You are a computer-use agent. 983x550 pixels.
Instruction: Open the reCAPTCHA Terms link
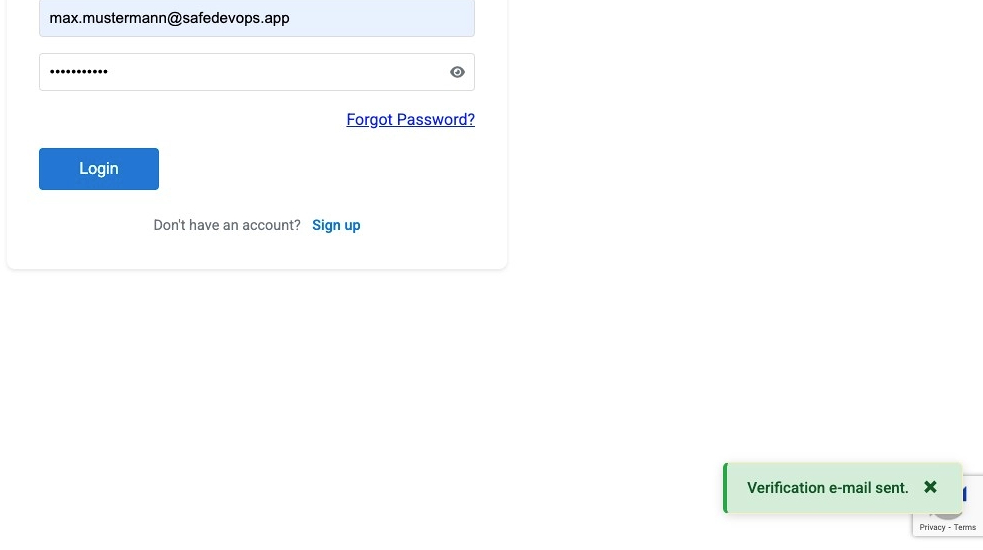click(x=965, y=527)
